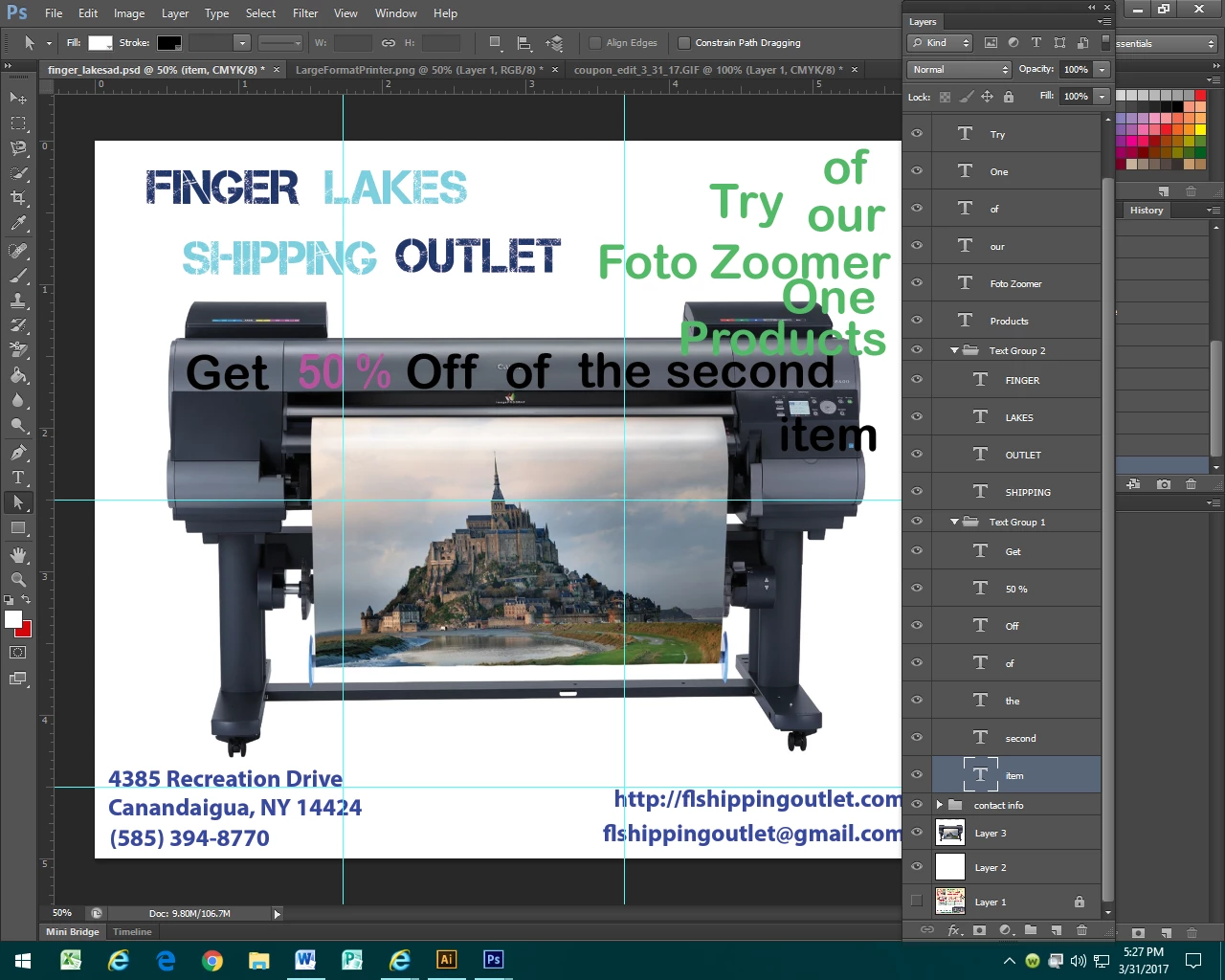1225x980 pixels.
Task: Hide the Try text layer
Action: pos(917,134)
